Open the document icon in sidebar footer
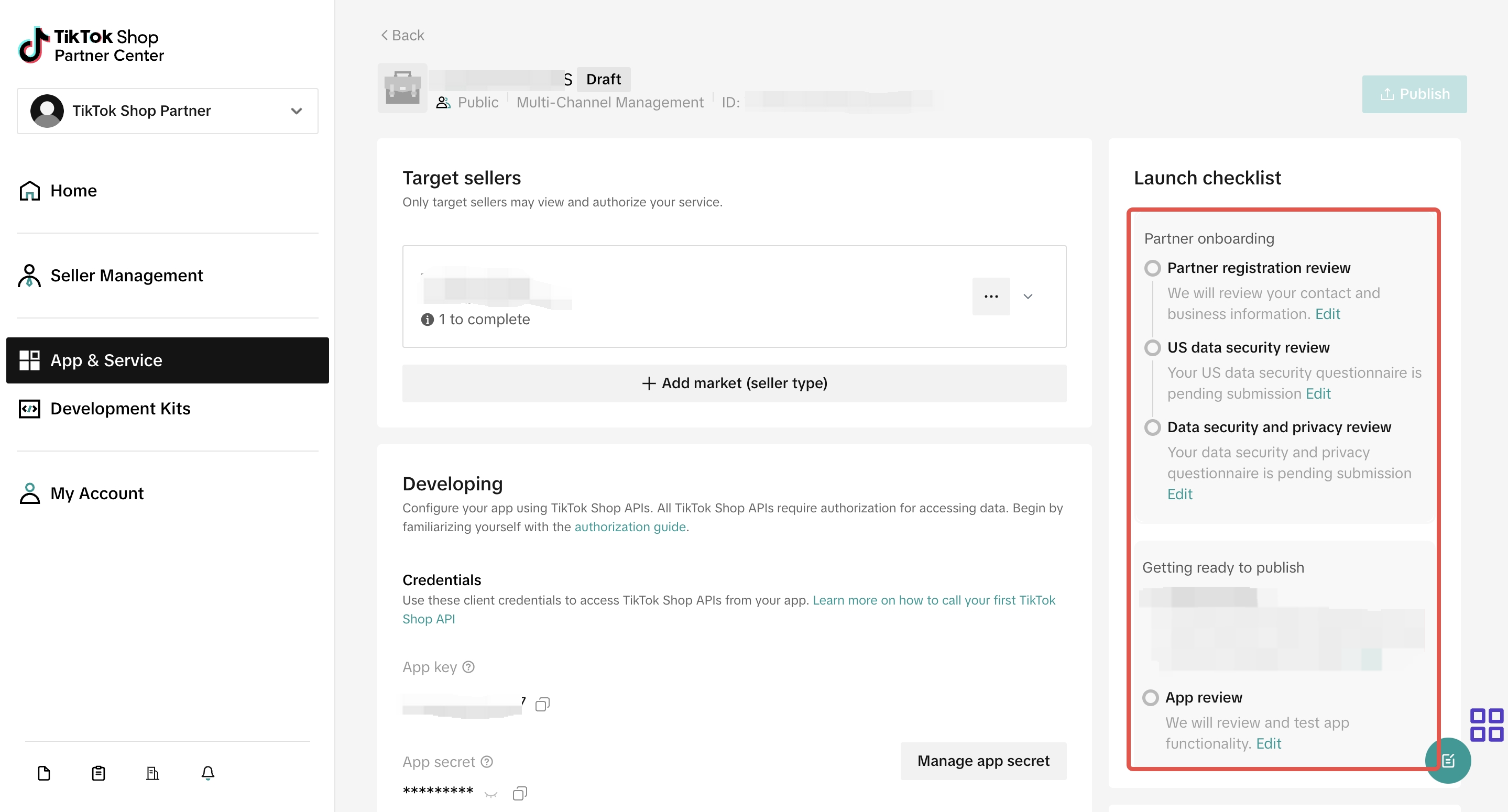 point(44,773)
